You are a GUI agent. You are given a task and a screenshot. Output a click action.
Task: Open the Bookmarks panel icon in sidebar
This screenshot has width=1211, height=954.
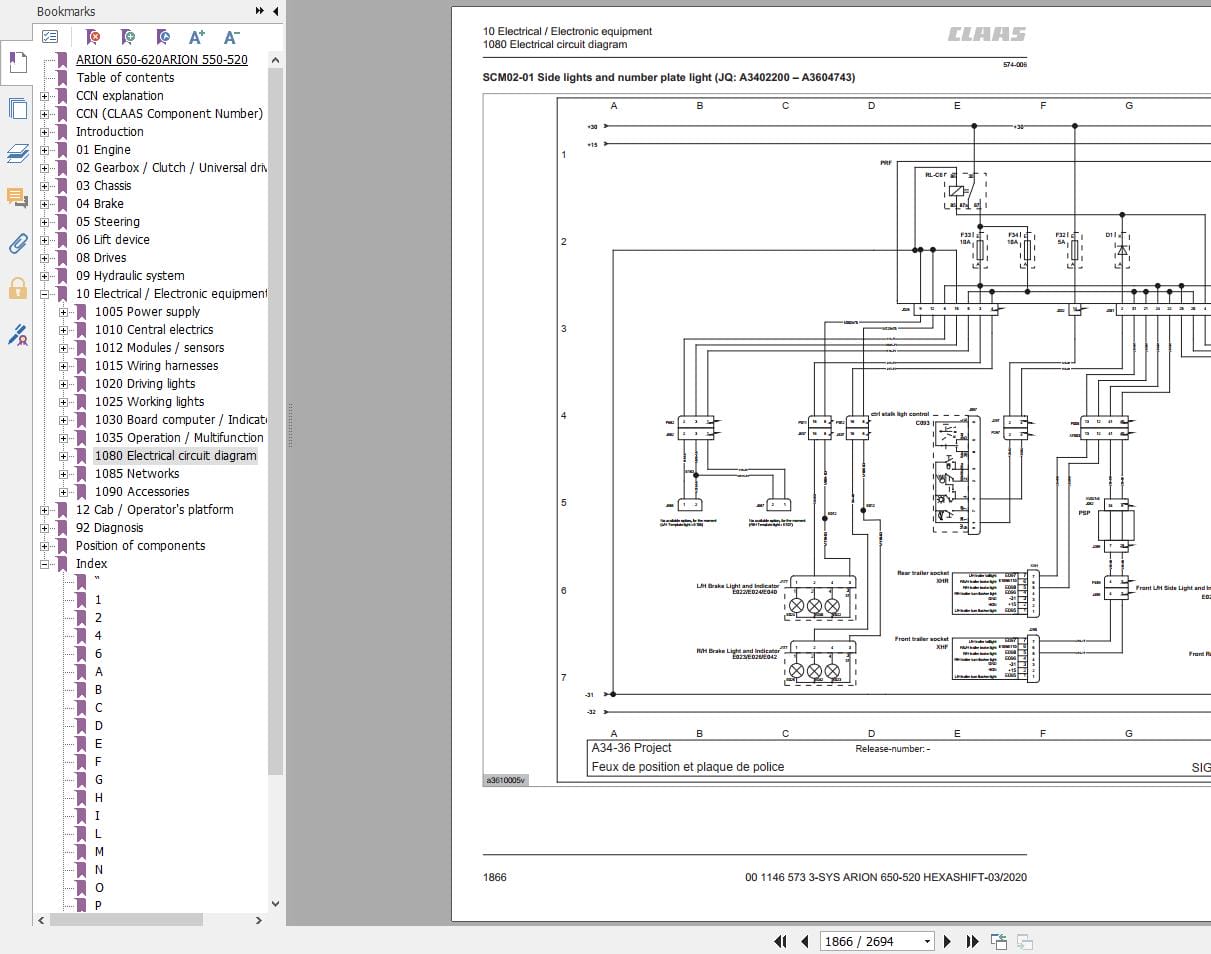(17, 63)
